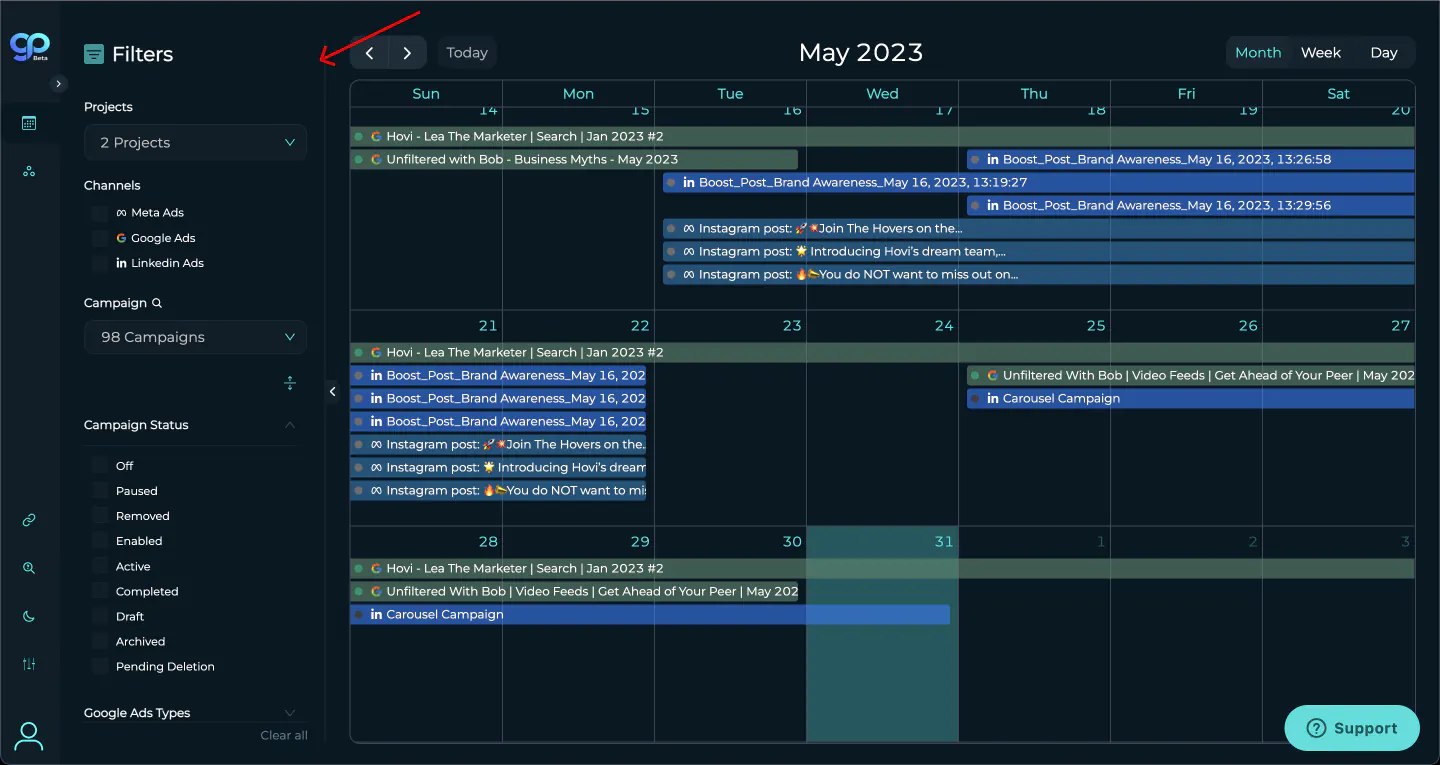Expand the left sidebar with the small chevron
Screen dimensions: 1440x765
point(59,84)
